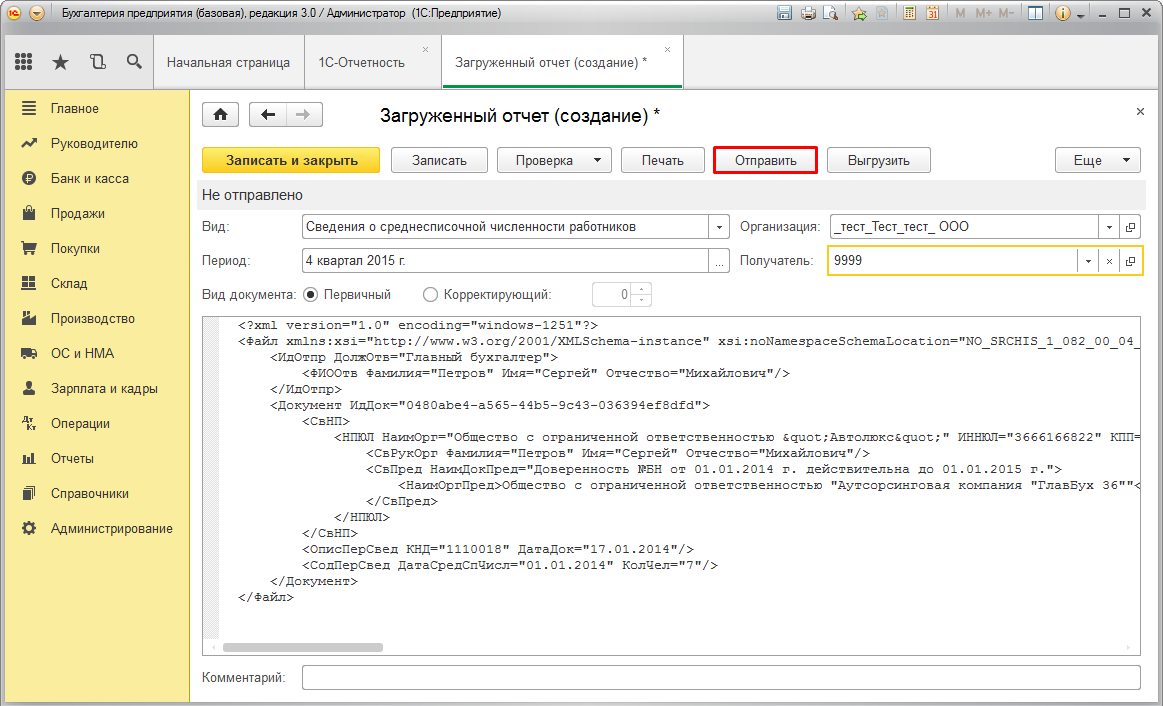The width and height of the screenshot is (1163, 706).
Task: Open the calculator icon in title bar
Action: coord(909,13)
